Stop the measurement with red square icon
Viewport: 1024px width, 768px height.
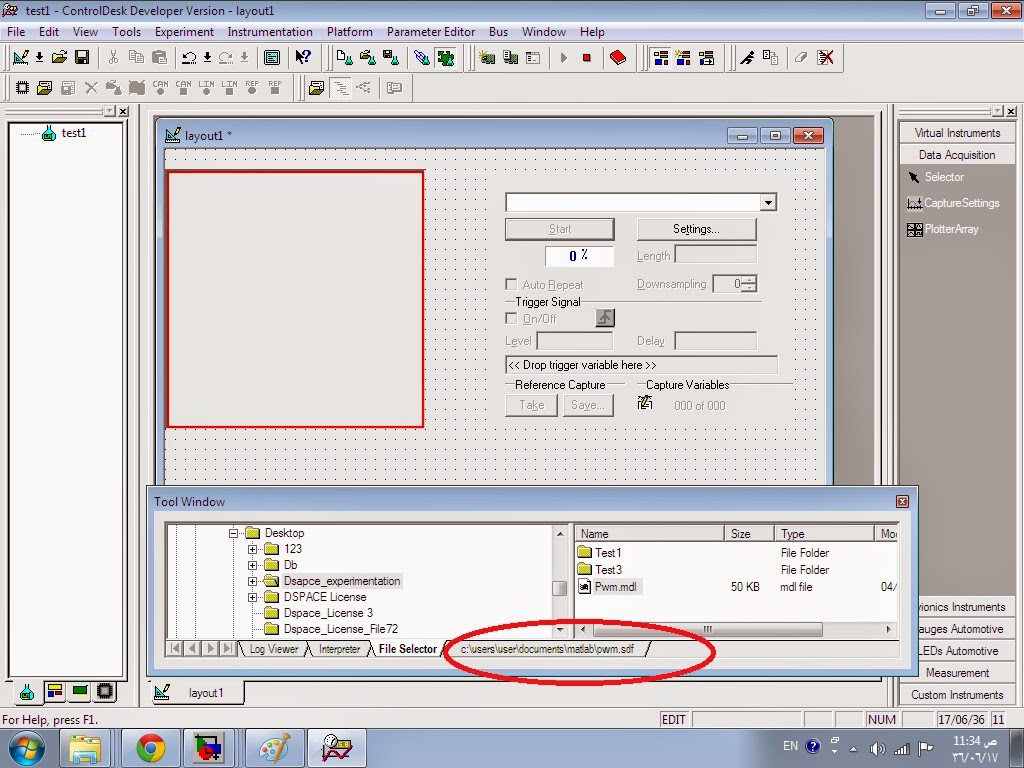tap(588, 57)
